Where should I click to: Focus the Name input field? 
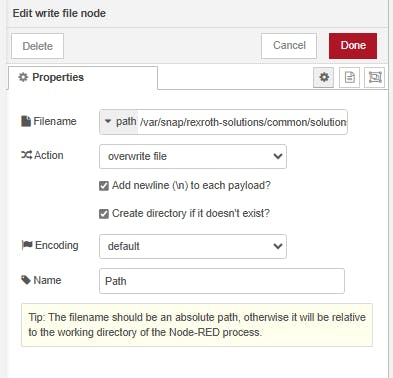[x=222, y=281]
